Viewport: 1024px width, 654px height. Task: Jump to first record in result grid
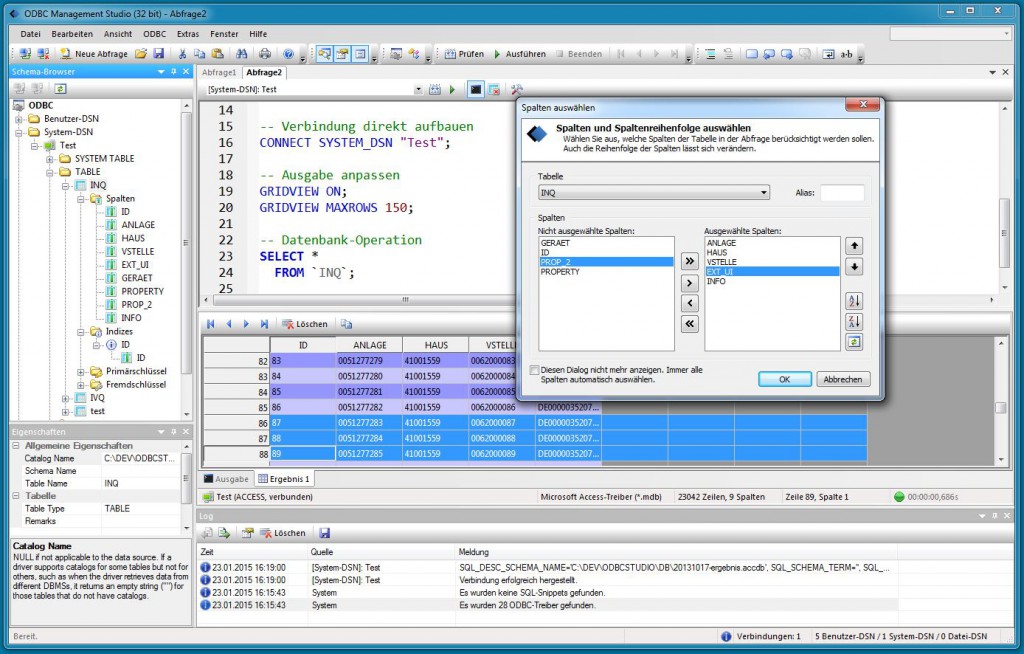coord(211,324)
